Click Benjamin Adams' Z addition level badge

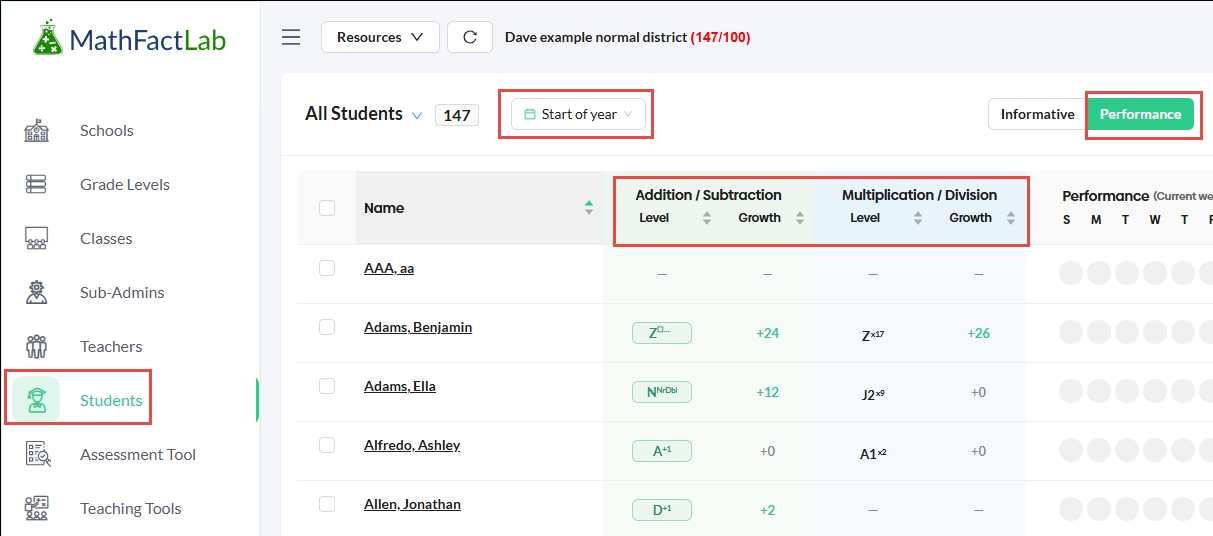[662, 333]
